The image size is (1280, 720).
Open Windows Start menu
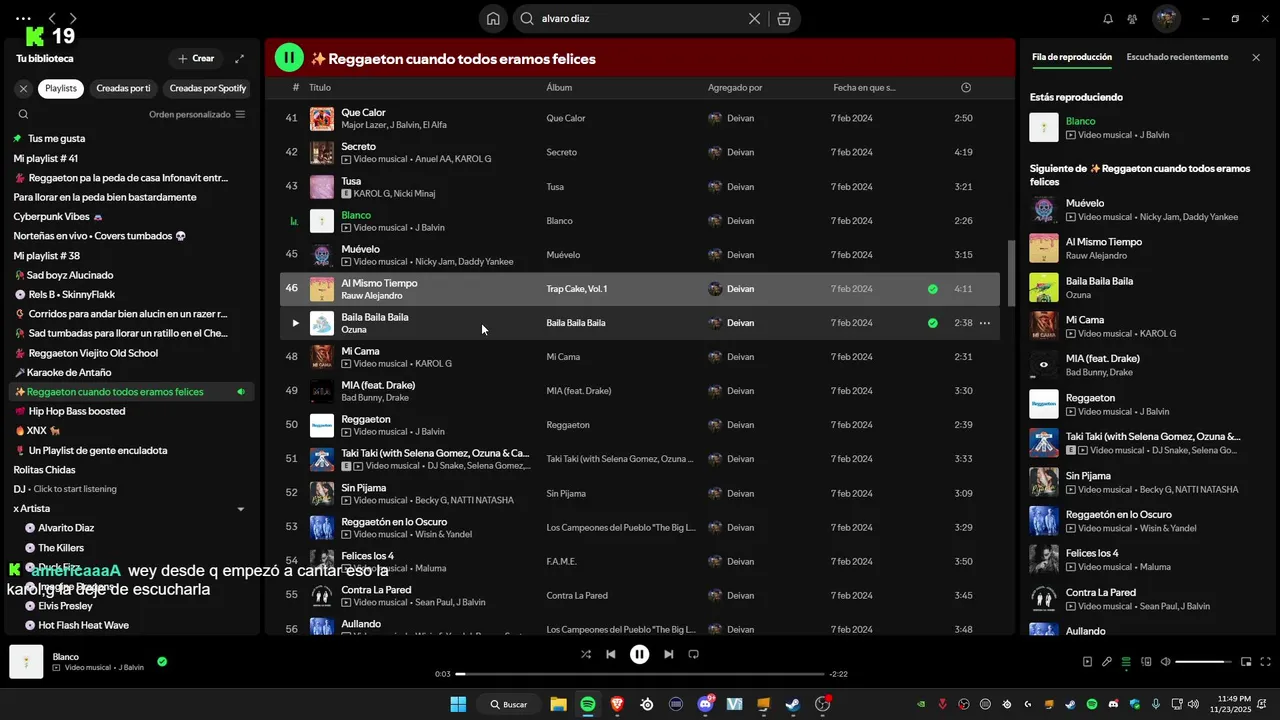pos(458,704)
